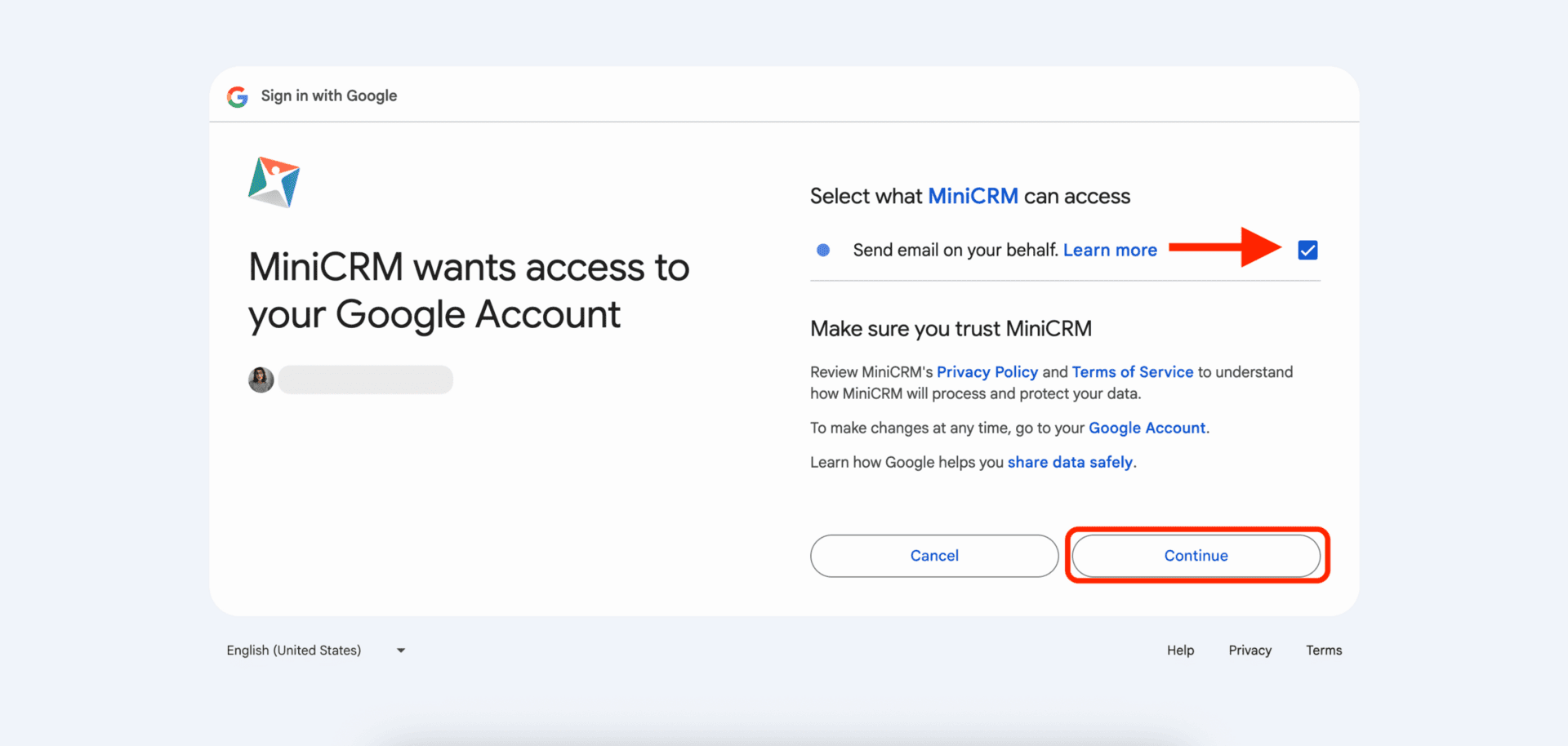Click the user profile avatar
The height and width of the screenshot is (746, 1568).
point(261,380)
